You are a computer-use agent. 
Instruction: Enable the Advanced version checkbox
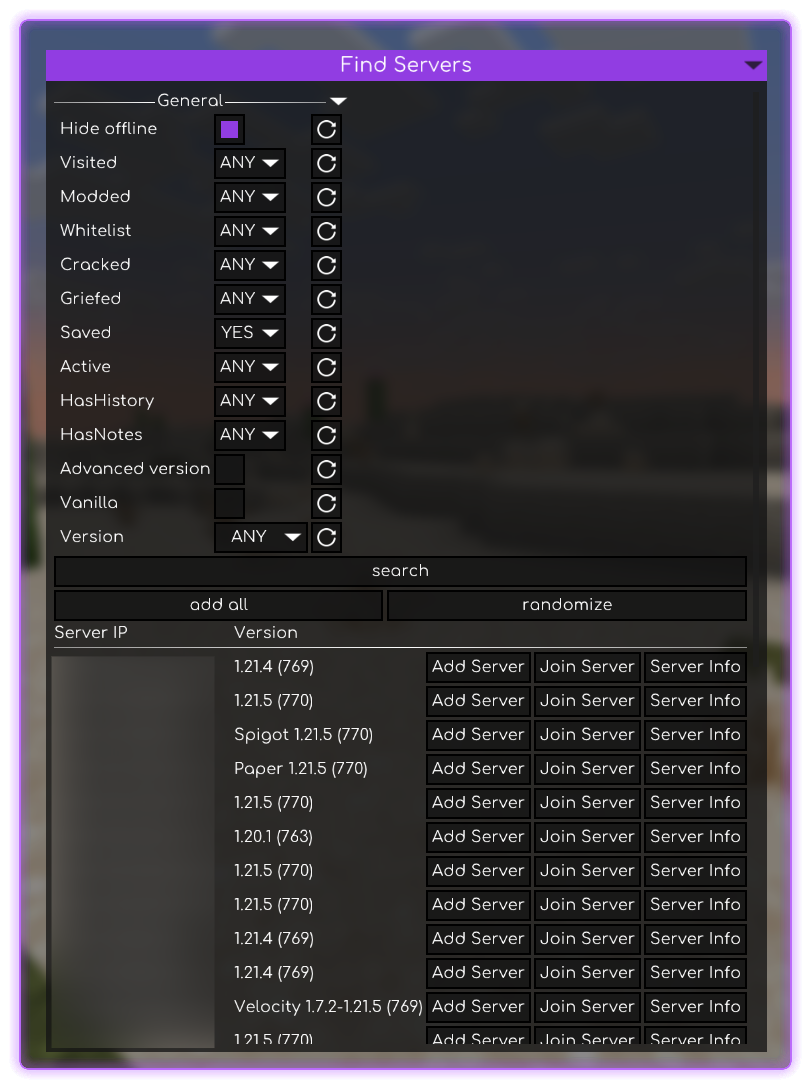point(230,469)
